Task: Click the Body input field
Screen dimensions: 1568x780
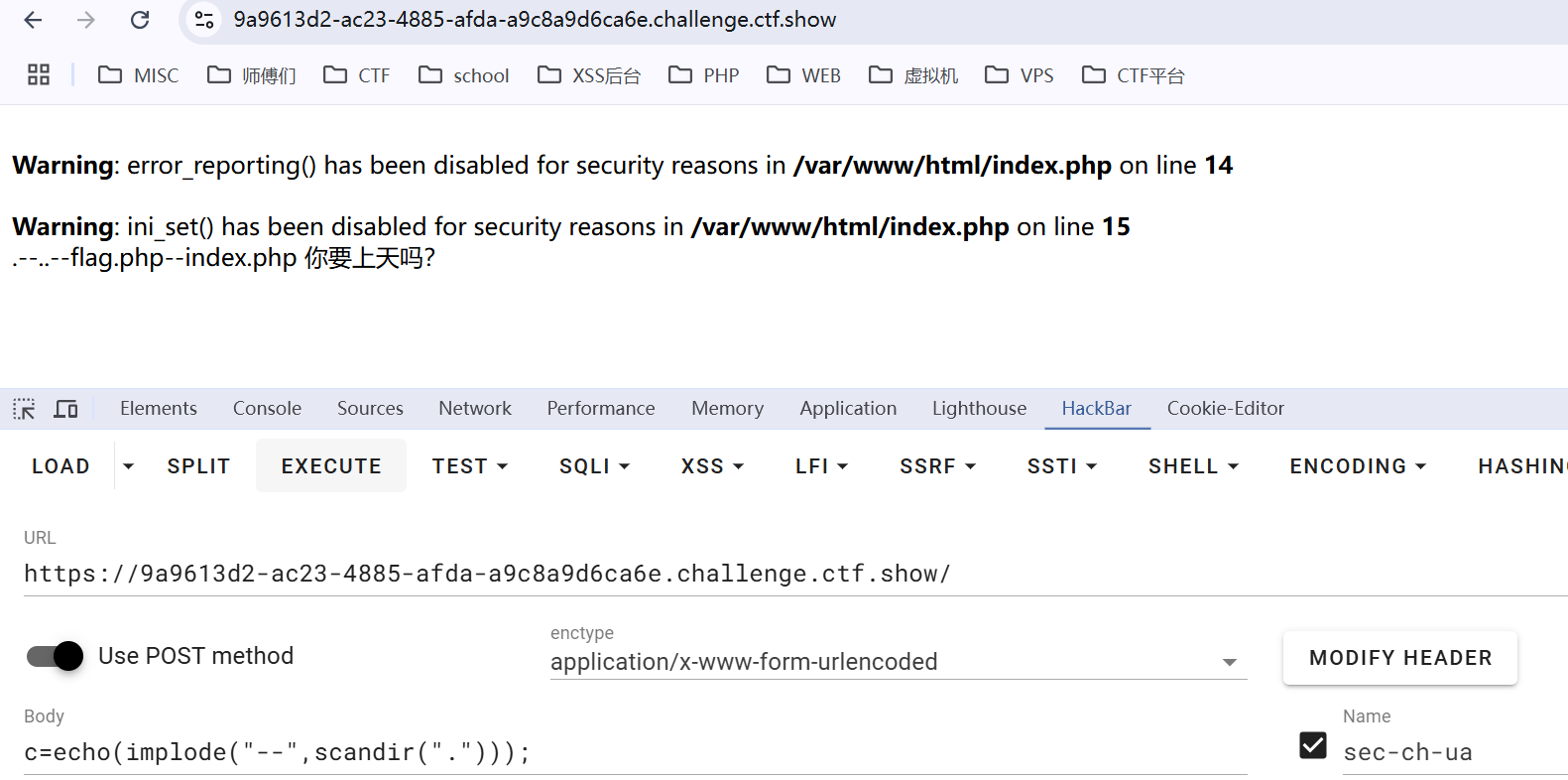Action: (635, 752)
